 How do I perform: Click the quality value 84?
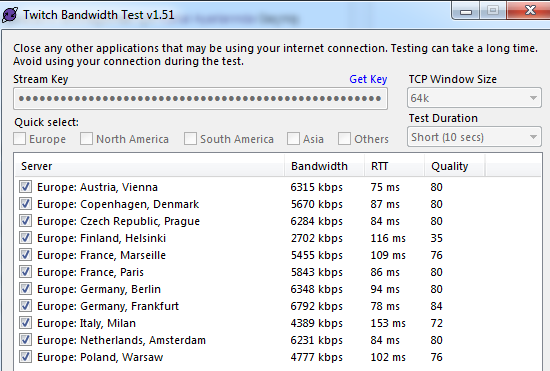click(437, 306)
